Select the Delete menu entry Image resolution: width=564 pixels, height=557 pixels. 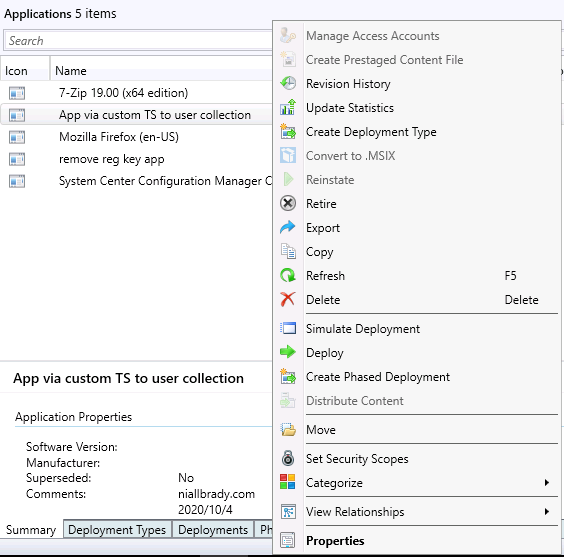click(416, 300)
